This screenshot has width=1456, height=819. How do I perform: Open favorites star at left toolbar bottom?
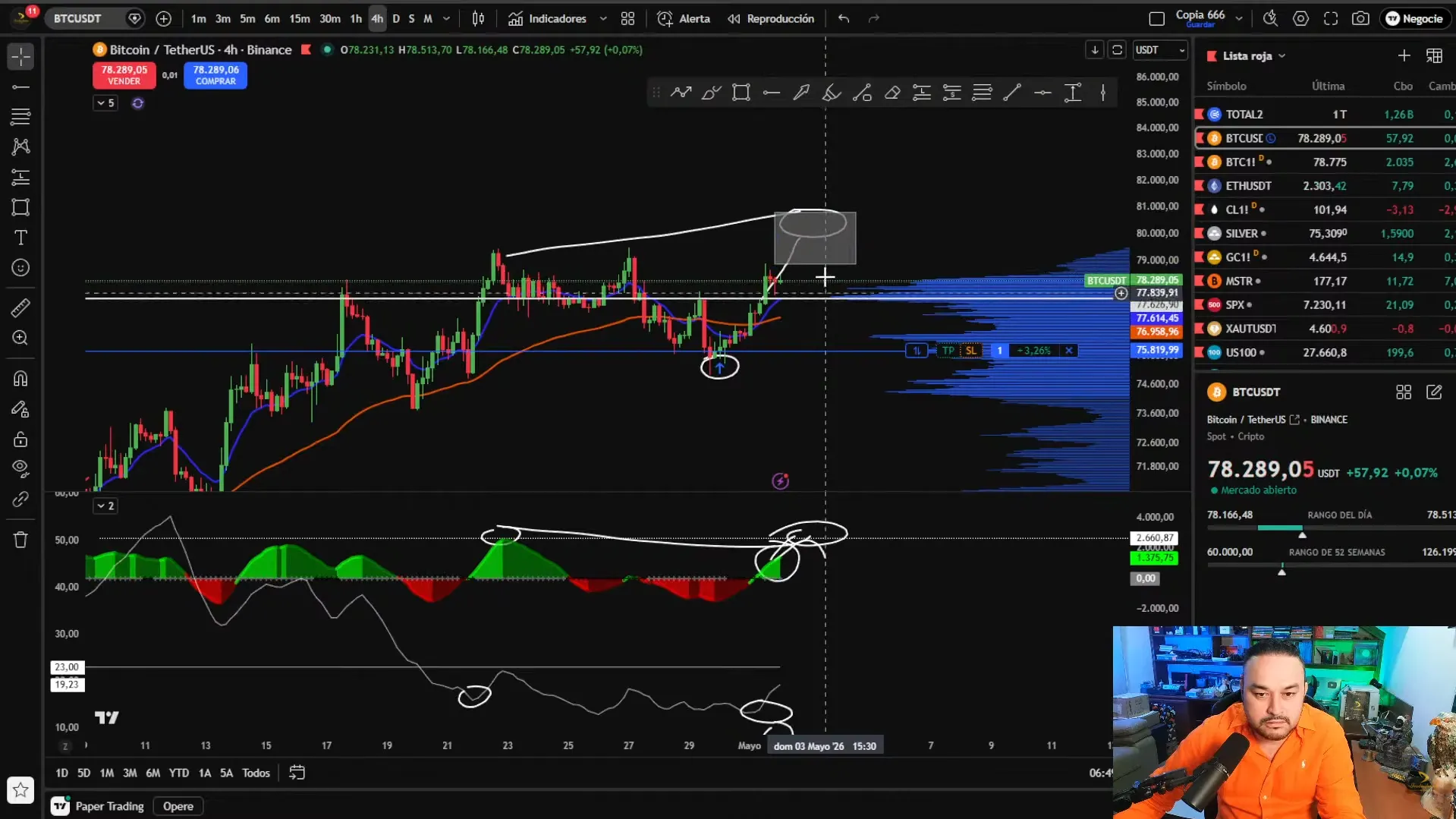click(20, 790)
